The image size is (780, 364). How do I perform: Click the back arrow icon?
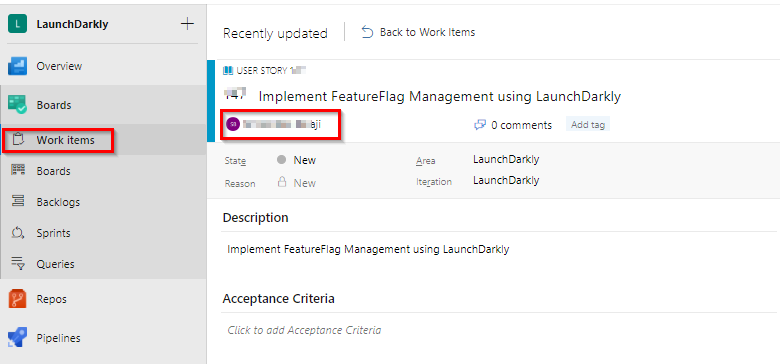pos(367,32)
